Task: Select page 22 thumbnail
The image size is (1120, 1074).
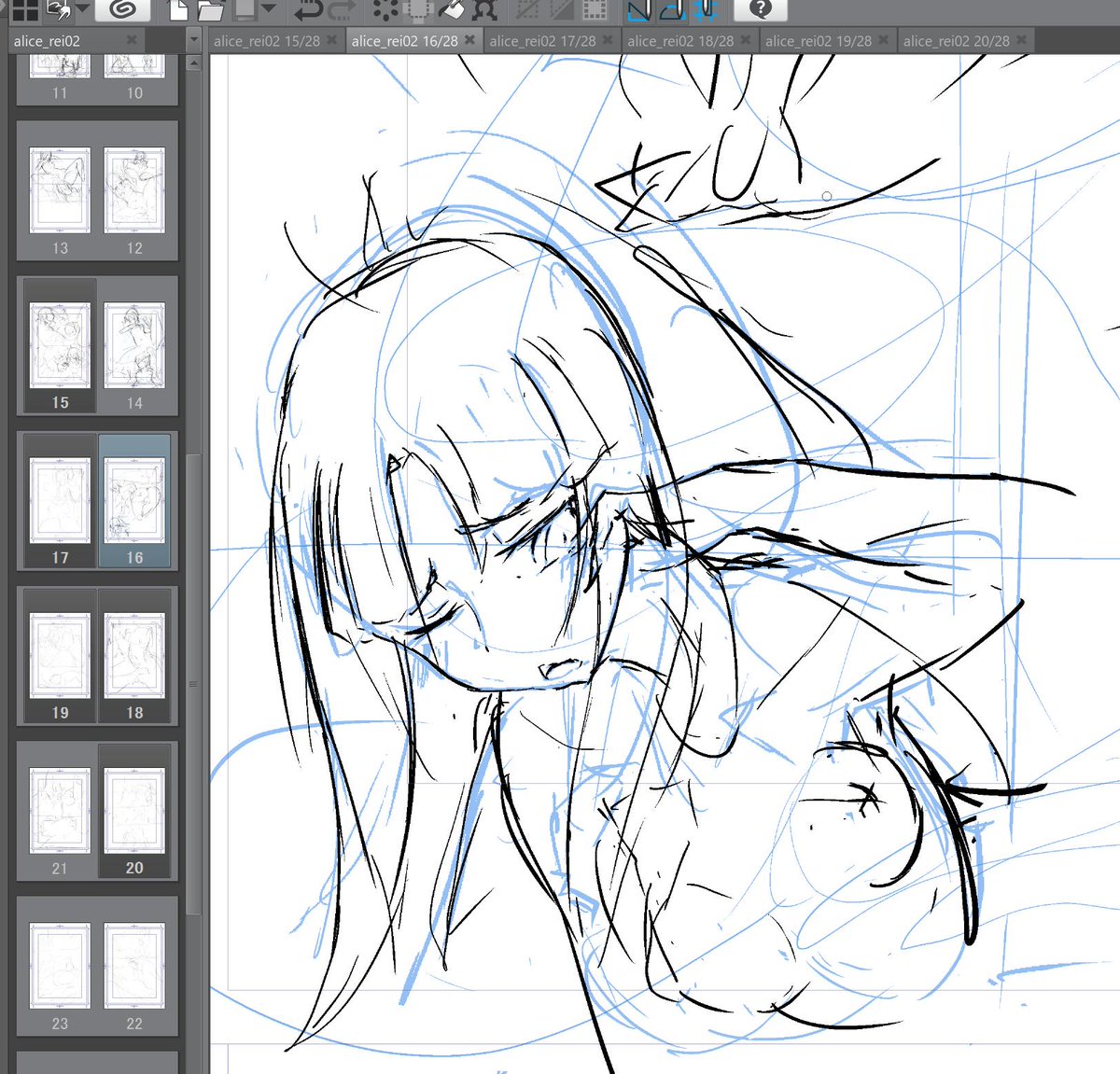Action: pyautogui.click(x=134, y=965)
